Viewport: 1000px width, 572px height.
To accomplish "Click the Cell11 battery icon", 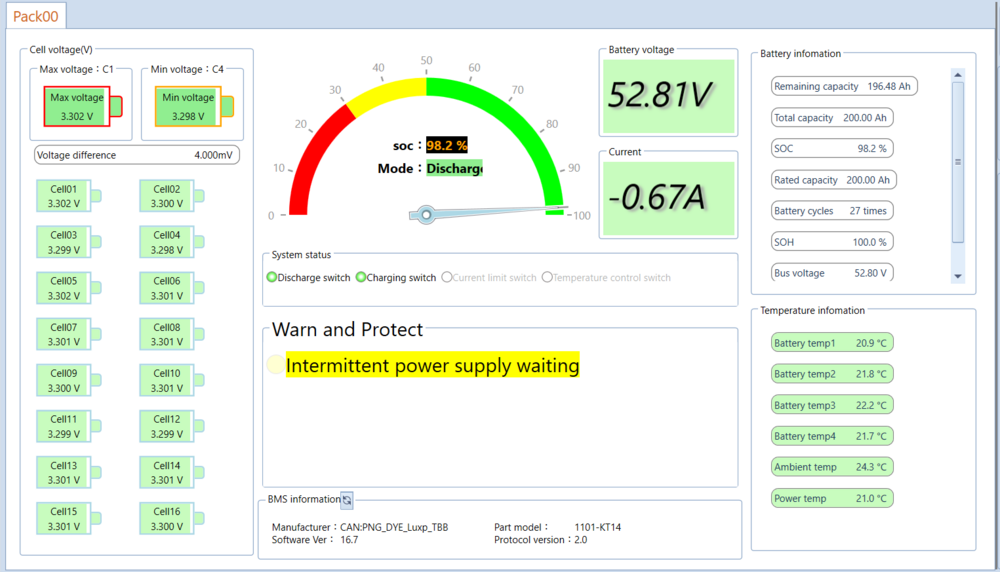I will pos(70,427).
